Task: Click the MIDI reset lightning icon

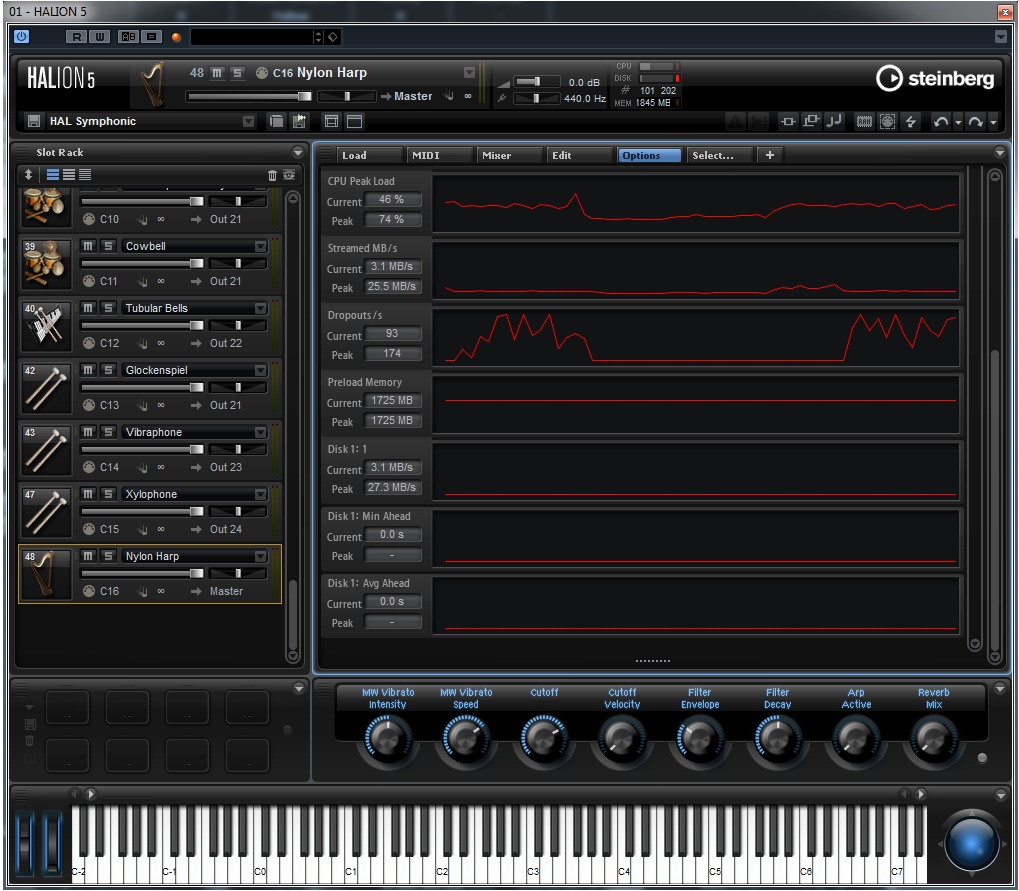Action: tap(911, 122)
